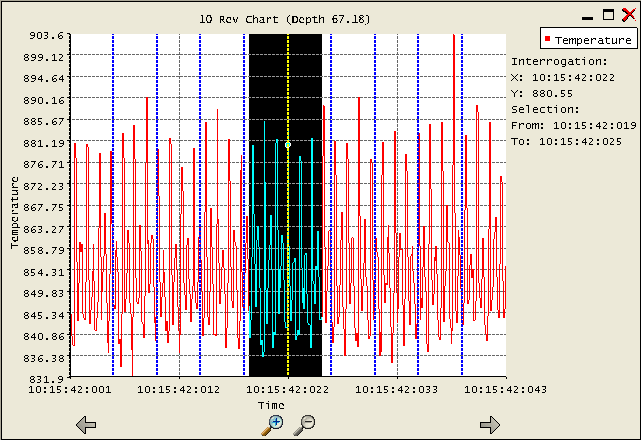
Task: Click the zoom in magnifier icon
Action: 271,425
